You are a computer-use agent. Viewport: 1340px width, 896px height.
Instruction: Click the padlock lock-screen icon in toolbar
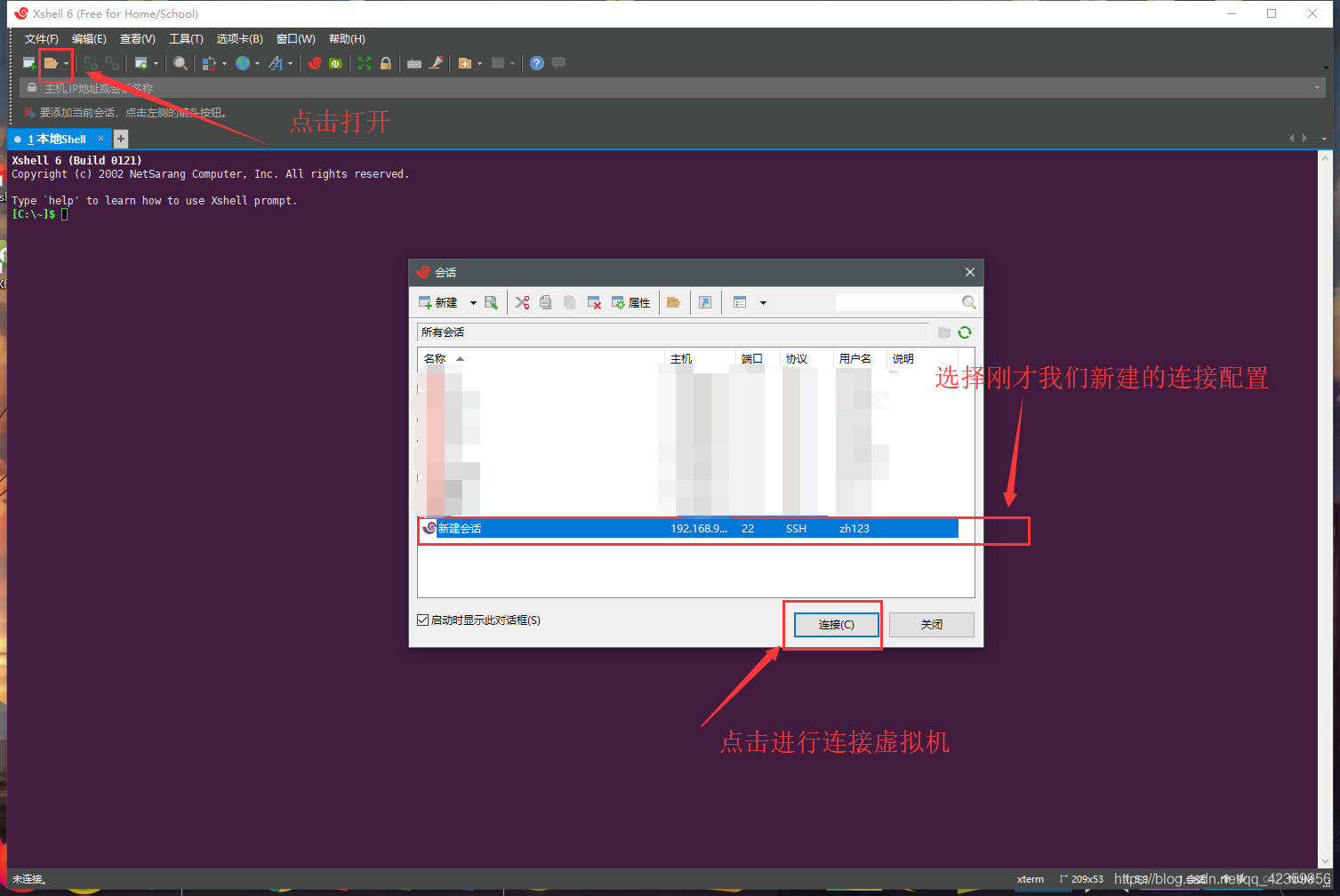pos(386,63)
